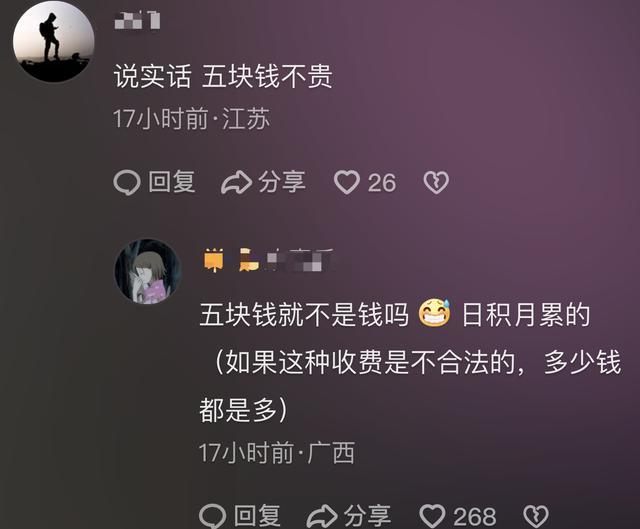Open the anime girl profile avatar

click(148, 271)
